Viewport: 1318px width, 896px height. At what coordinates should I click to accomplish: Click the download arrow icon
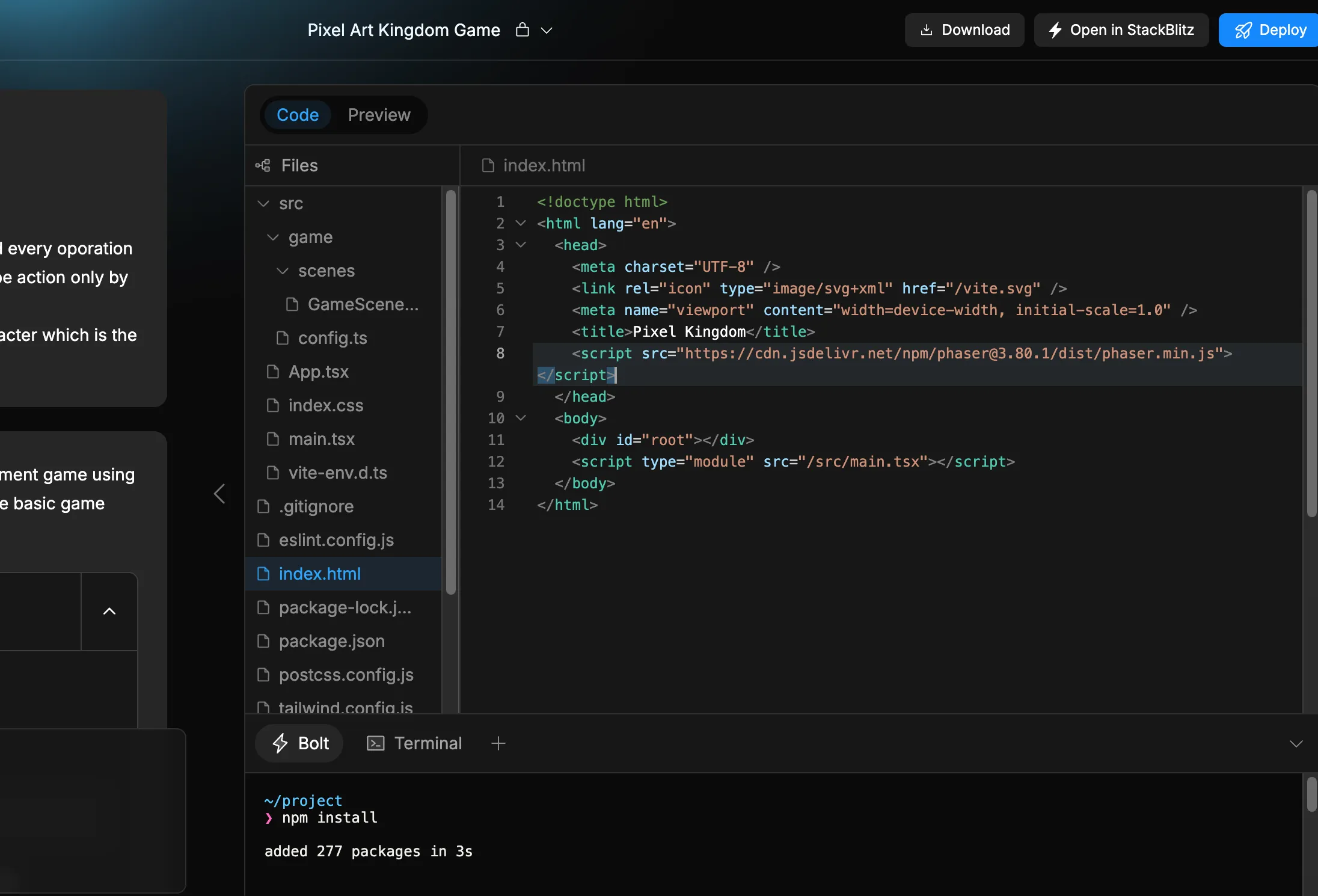(x=927, y=30)
